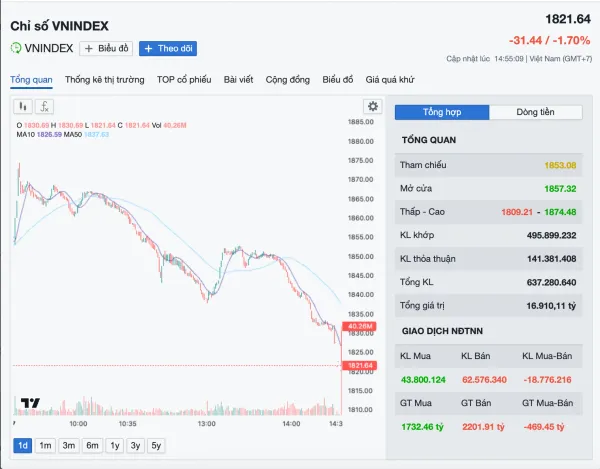600x469 pixels.
Task: Select the 3y time range
Action: pos(135,445)
